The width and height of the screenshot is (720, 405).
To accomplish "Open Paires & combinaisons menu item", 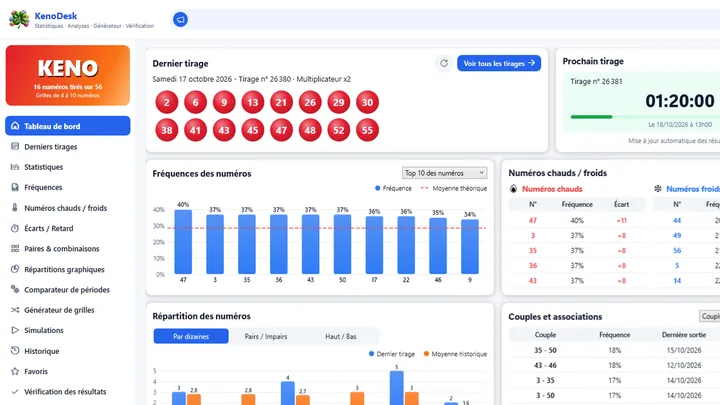I will pos(68,248).
